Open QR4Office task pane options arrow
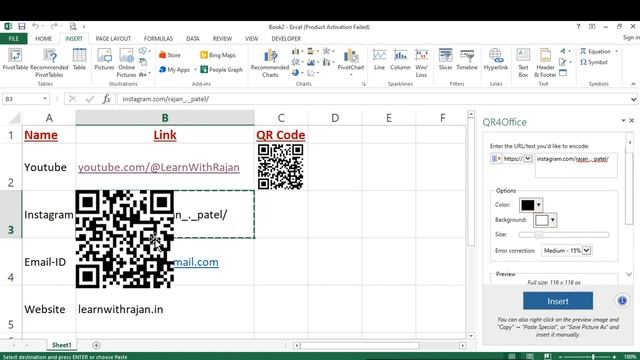Screen dimensions: 640x360 [x=623, y=120]
